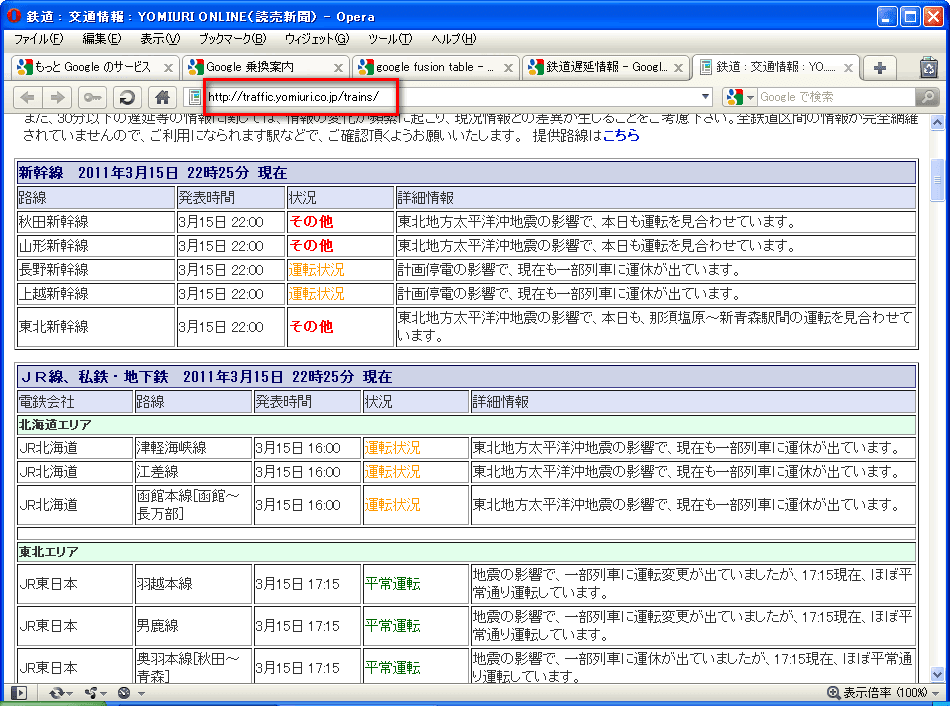
Task: Click the 秋田新幹線 cell
Action: click(x=96, y=222)
